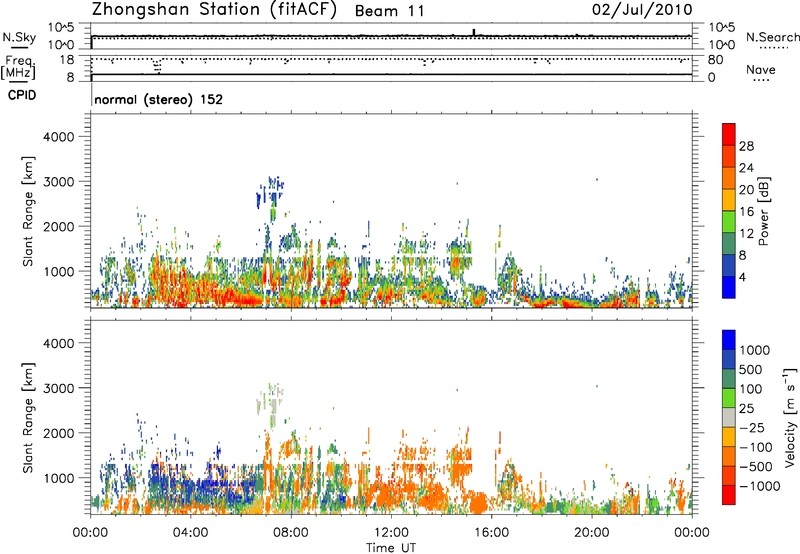Screen dimensions: 800x554
Task: Click the Time UT axis title
Action: tap(391, 548)
